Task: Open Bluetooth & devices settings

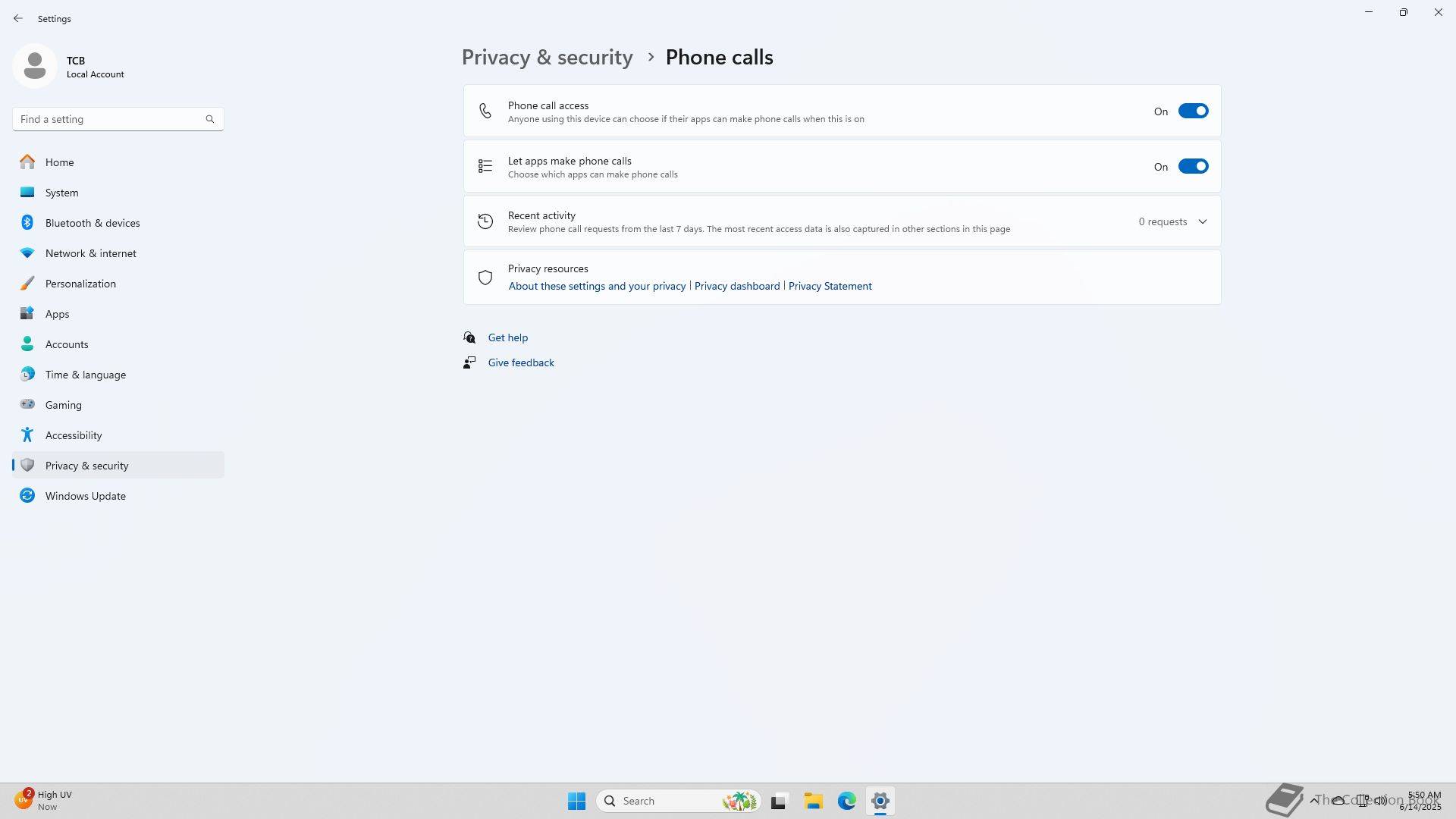Action: click(92, 223)
